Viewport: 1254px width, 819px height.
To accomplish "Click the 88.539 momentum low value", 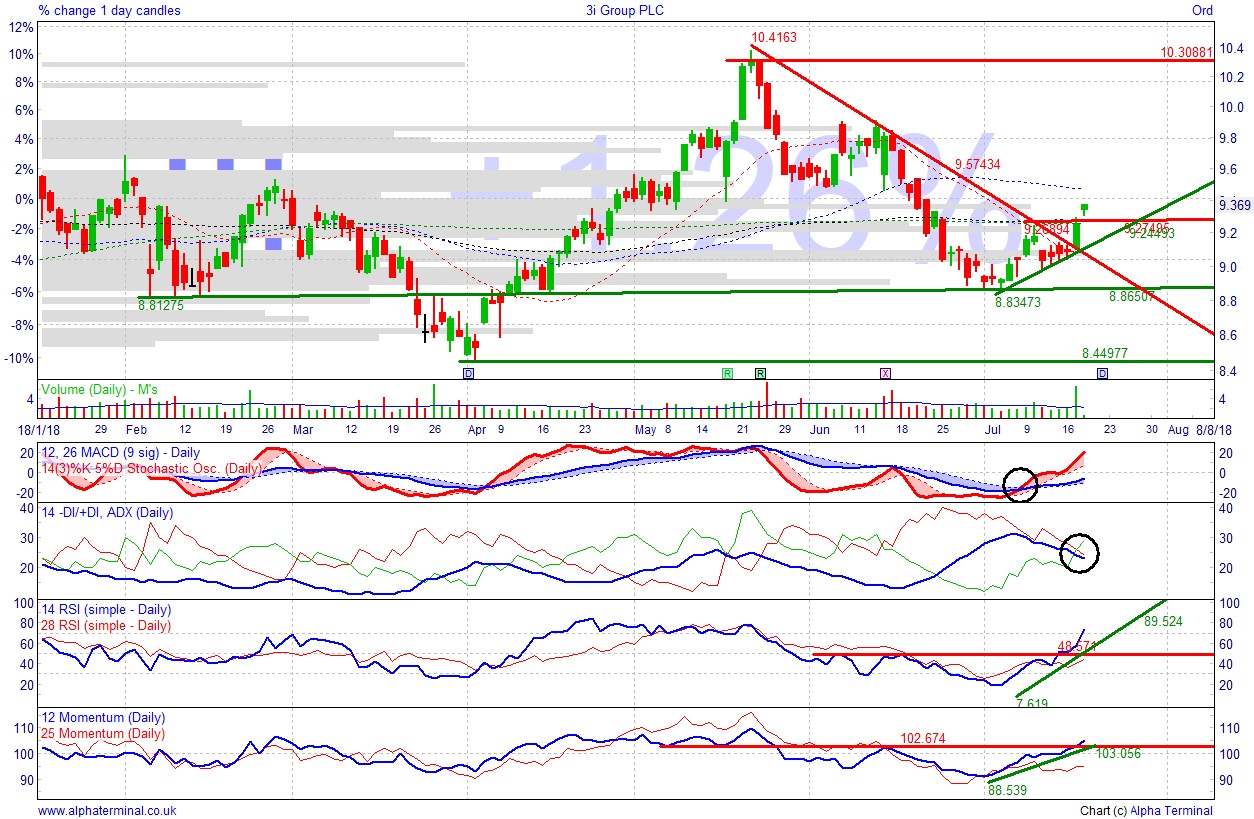I will pyautogui.click(x=1007, y=789).
